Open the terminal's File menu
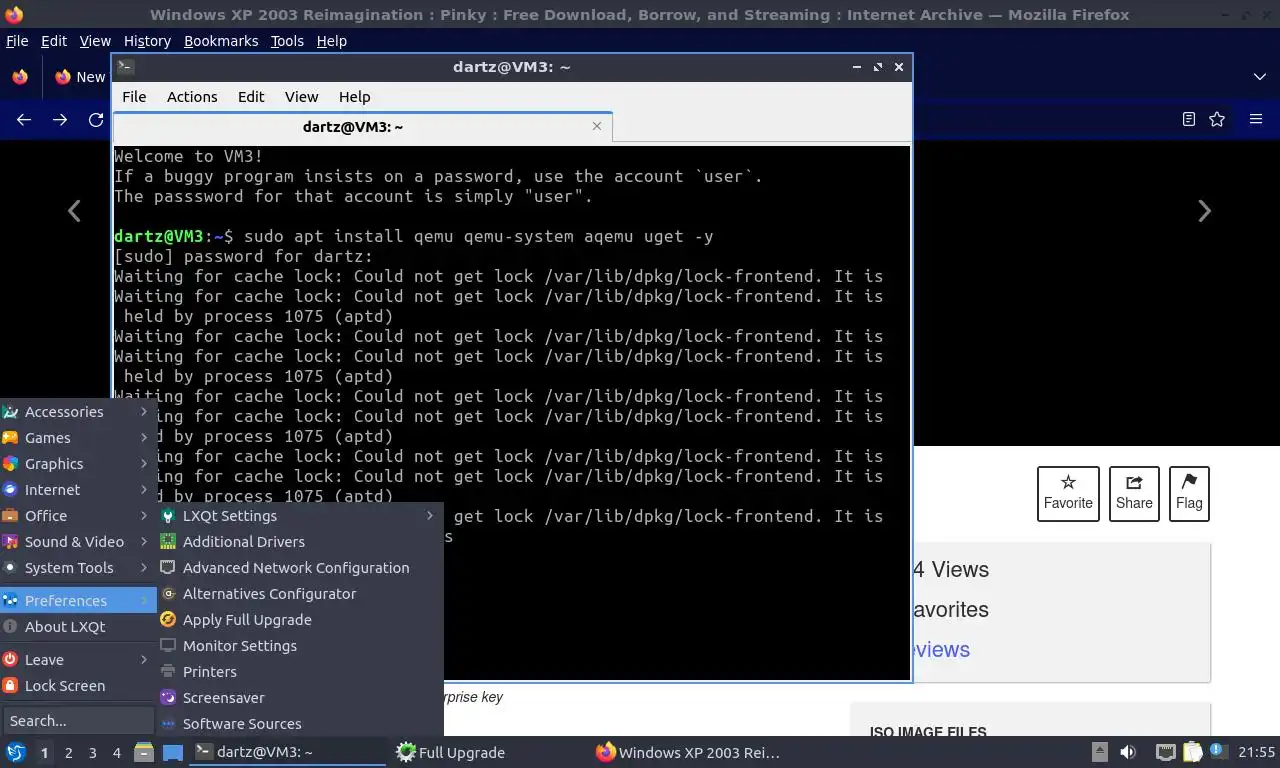This screenshot has width=1280, height=768. point(134,97)
